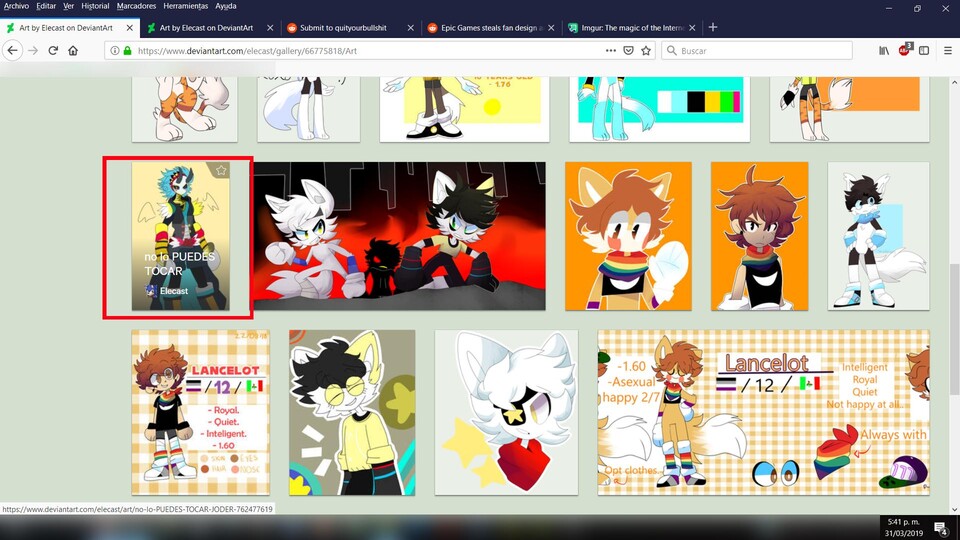Open the Marcadores menu
This screenshot has width=960, height=540.
tap(136, 6)
